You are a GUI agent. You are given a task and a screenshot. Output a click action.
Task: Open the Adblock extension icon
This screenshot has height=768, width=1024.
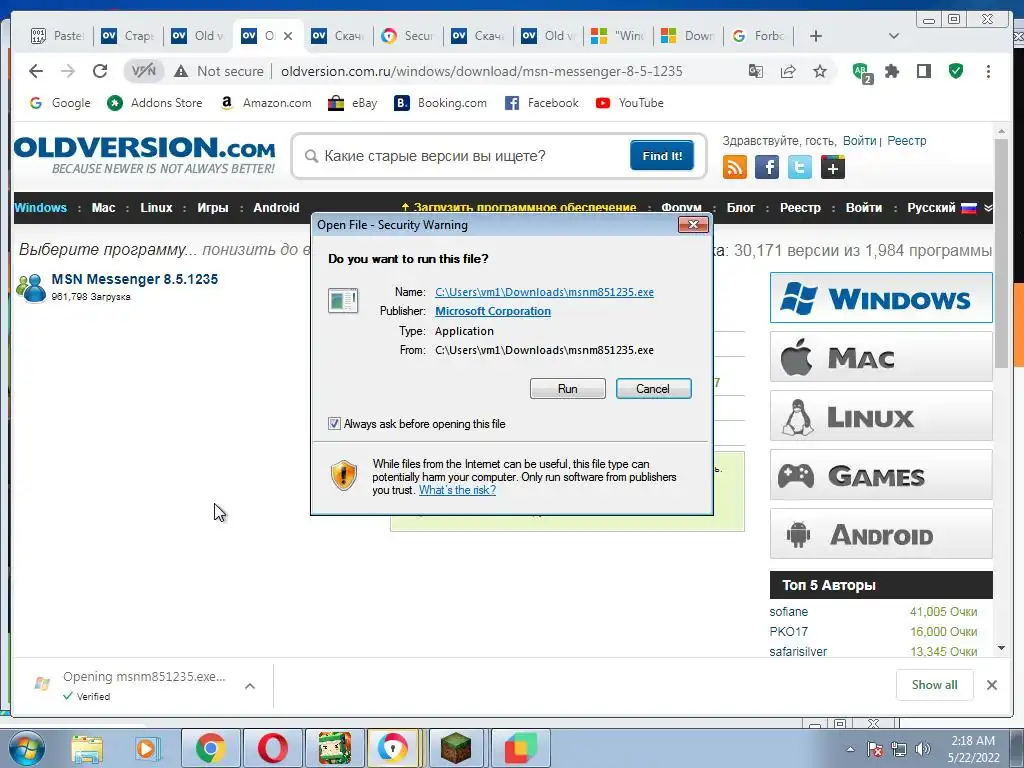tap(862, 72)
